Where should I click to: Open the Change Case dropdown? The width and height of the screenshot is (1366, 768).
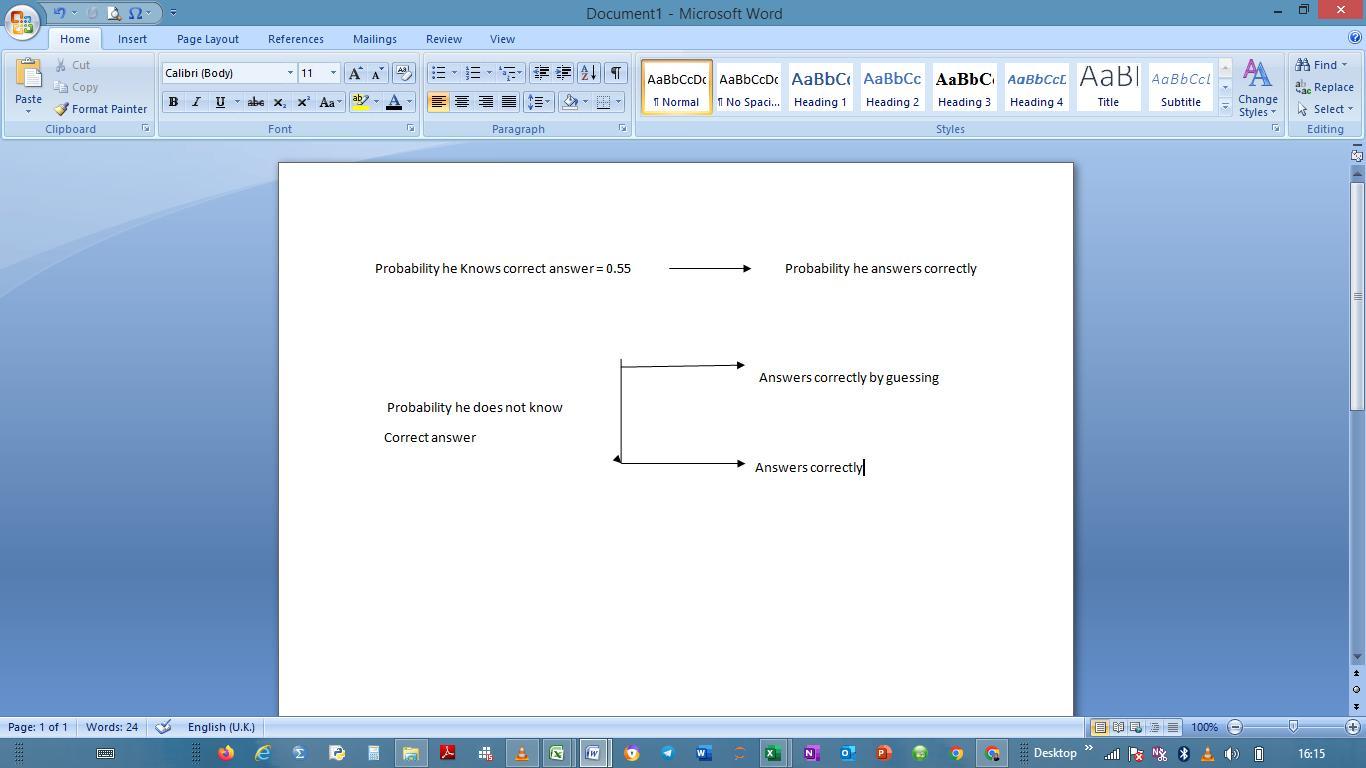tap(329, 102)
